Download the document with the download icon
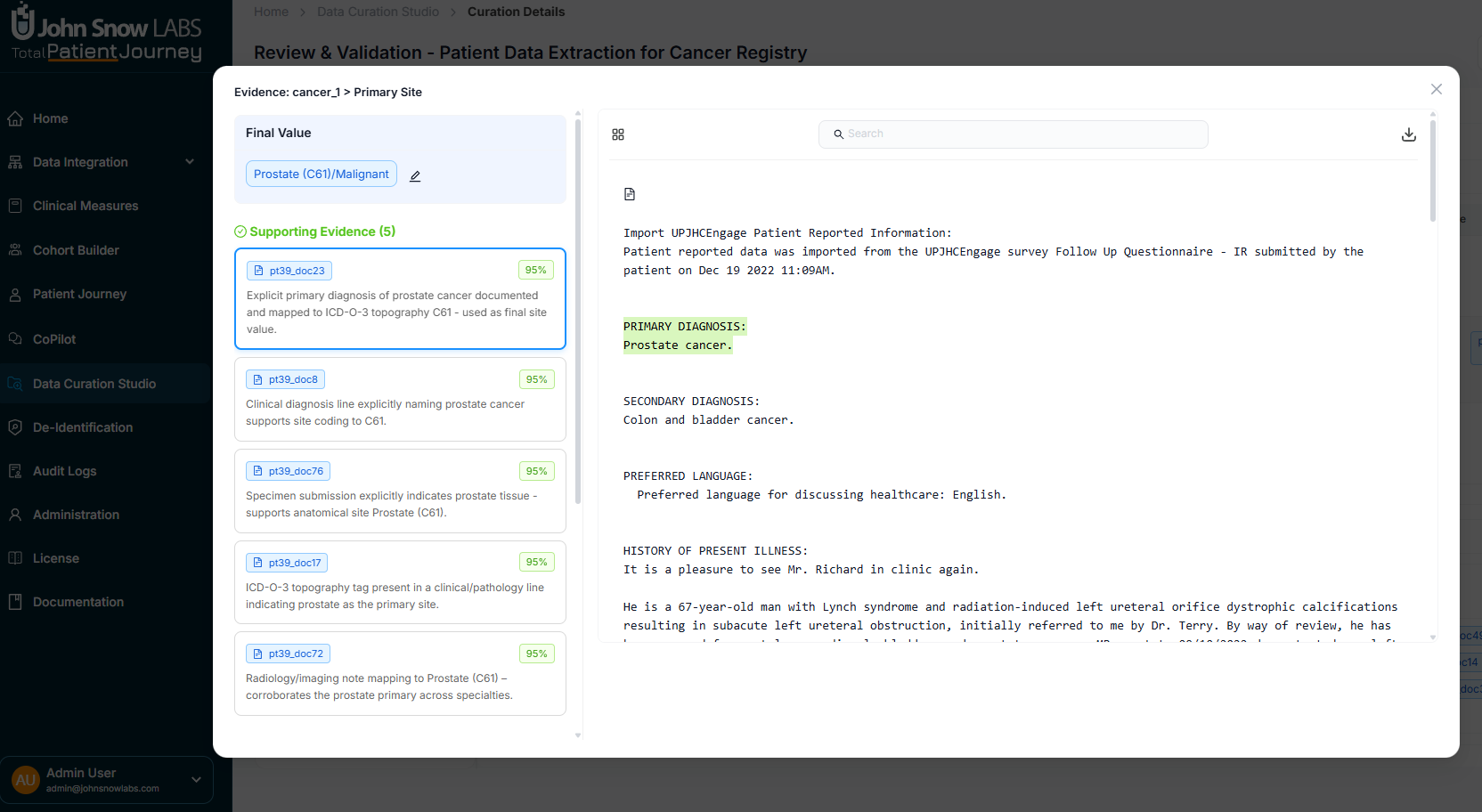This screenshot has width=1482, height=812. click(x=1408, y=134)
